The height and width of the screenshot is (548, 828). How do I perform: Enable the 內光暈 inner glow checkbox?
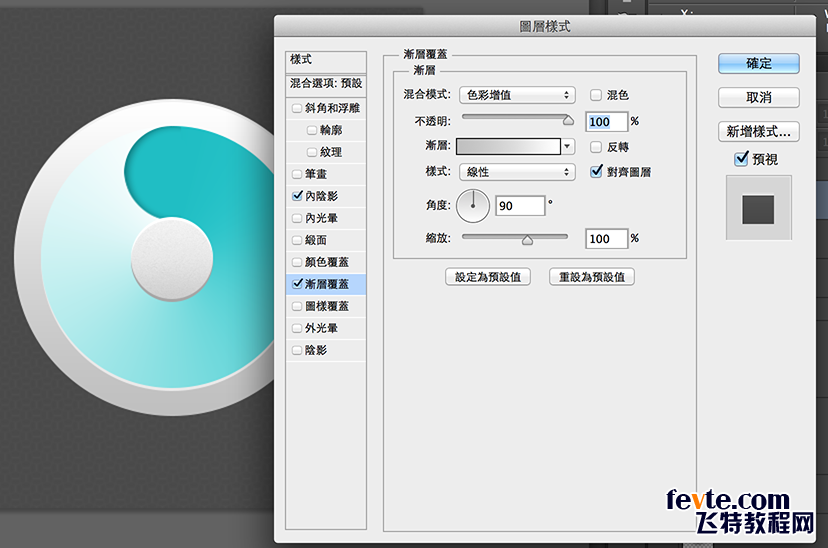coord(297,218)
